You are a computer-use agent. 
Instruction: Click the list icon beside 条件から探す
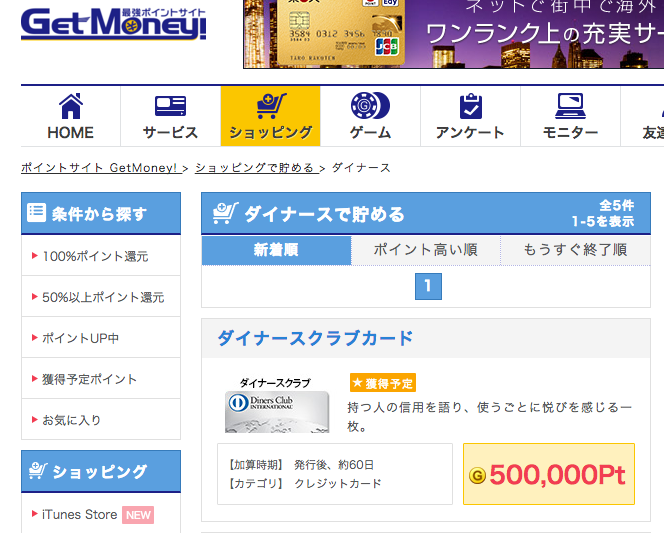pyautogui.click(x=36, y=213)
